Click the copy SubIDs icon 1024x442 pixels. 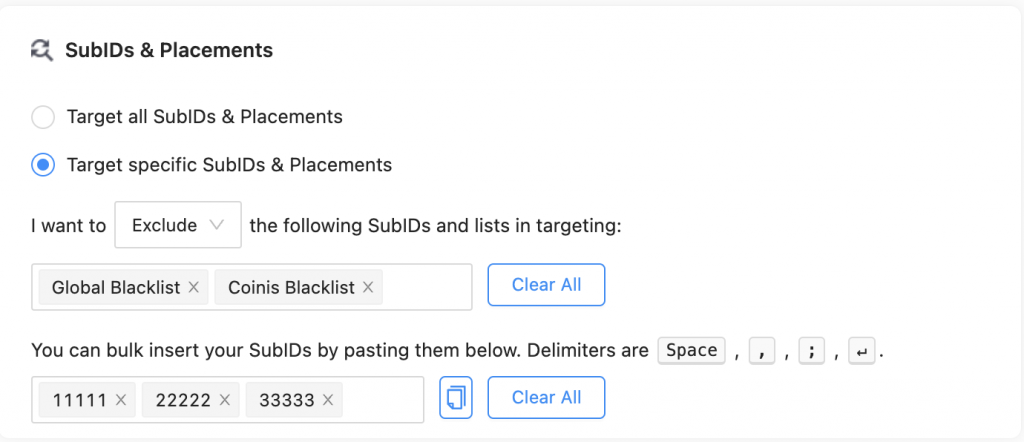[455, 398]
